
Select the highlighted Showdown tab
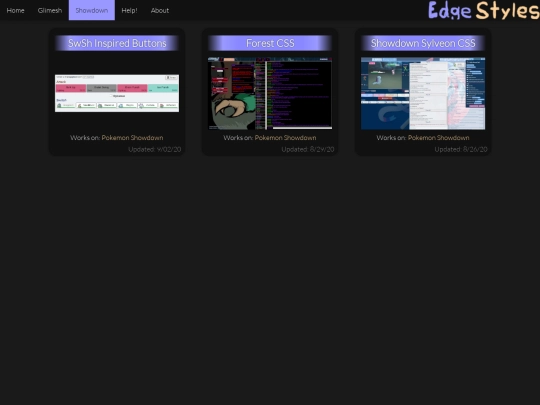pos(92,10)
